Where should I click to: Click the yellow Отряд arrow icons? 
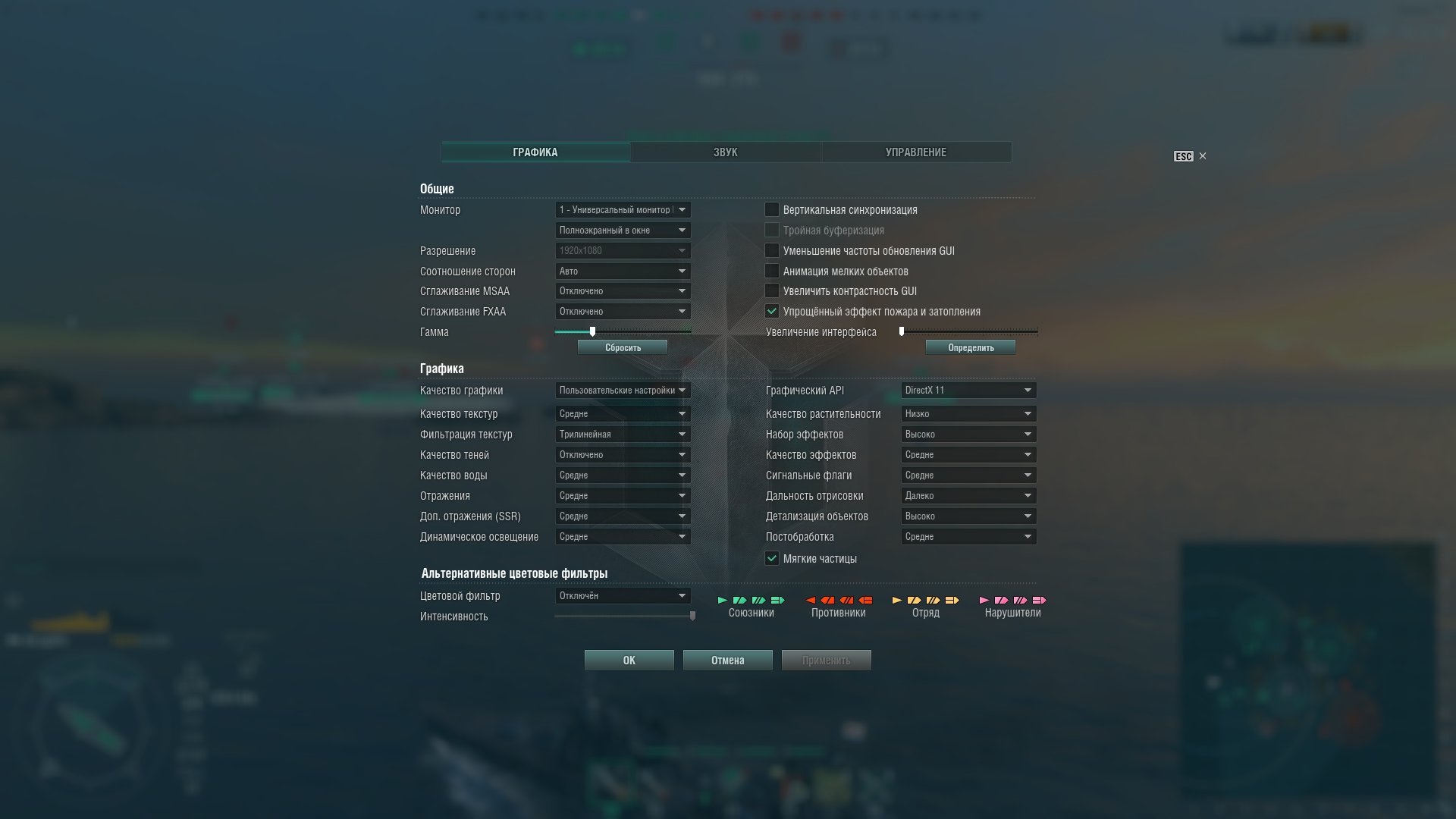click(x=925, y=600)
